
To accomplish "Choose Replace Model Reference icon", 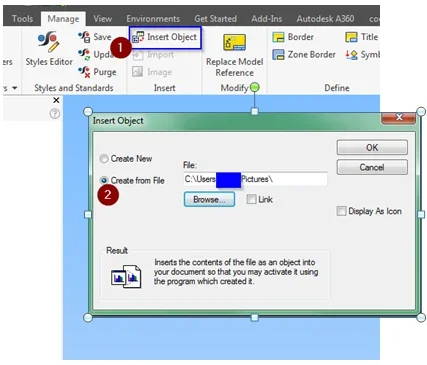I will coord(235,43).
